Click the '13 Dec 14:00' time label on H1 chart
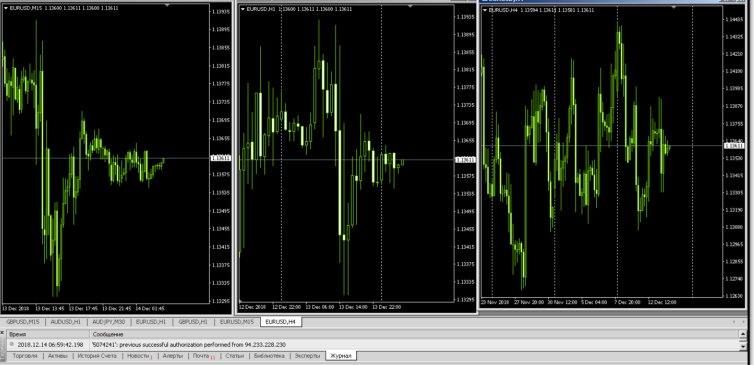The height and width of the screenshot is (365, 754). (353, 307)
